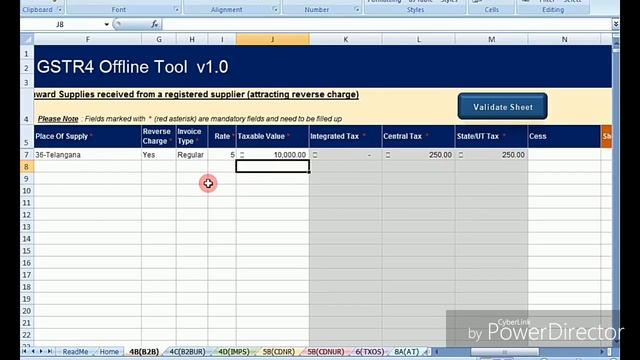Click the Taxable Value header cell
The image size is (640, 360).
[x=273, y=136]
